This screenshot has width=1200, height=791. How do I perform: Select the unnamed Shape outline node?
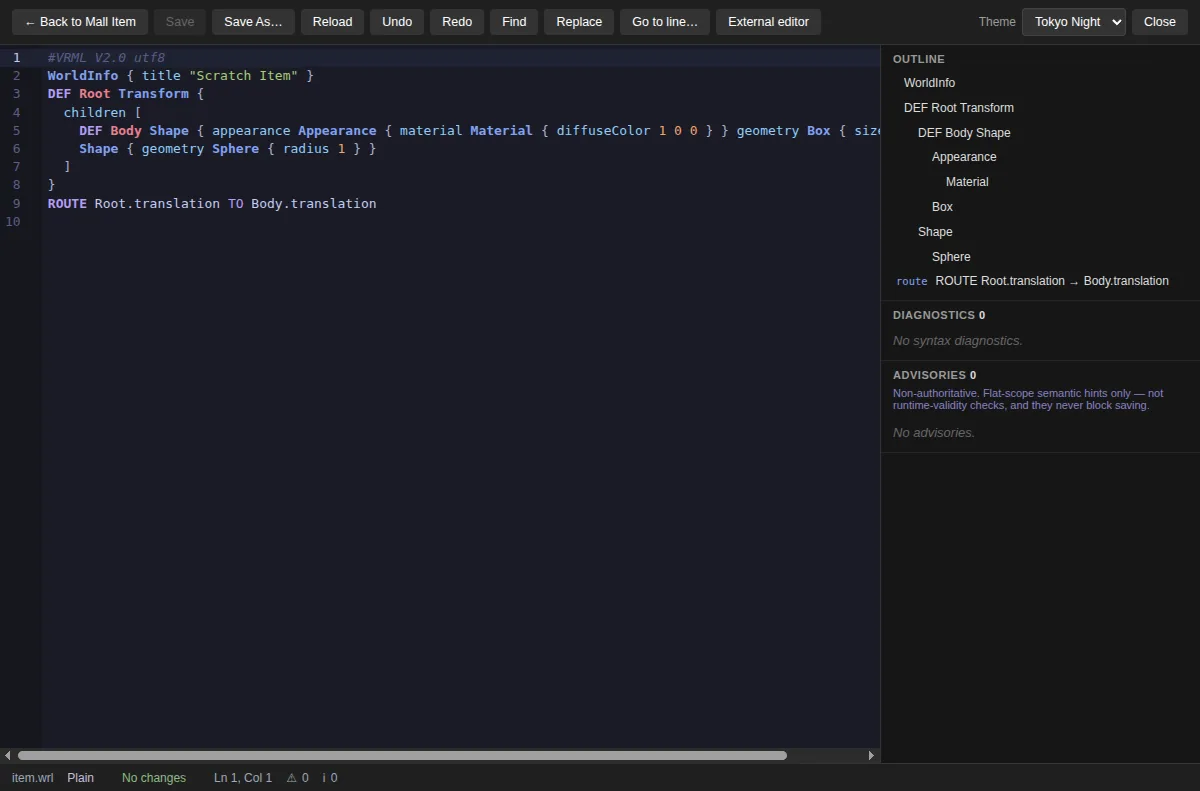click(x=935, y=232)
